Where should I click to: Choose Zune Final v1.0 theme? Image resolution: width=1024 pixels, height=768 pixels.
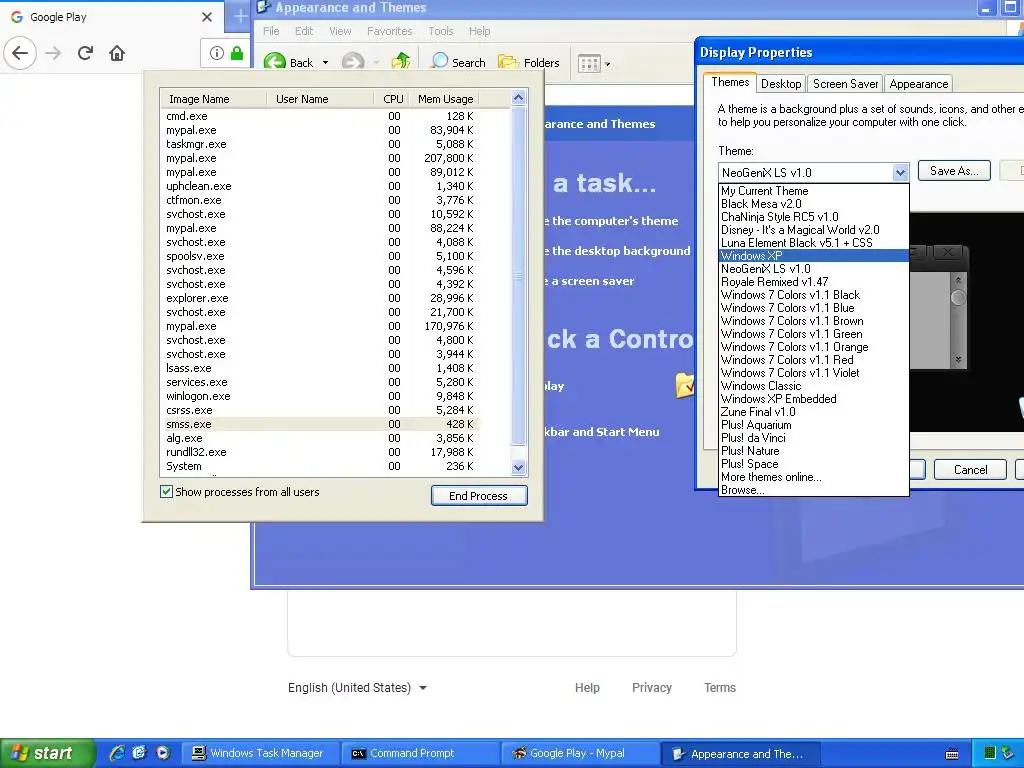tap(814, 411)
